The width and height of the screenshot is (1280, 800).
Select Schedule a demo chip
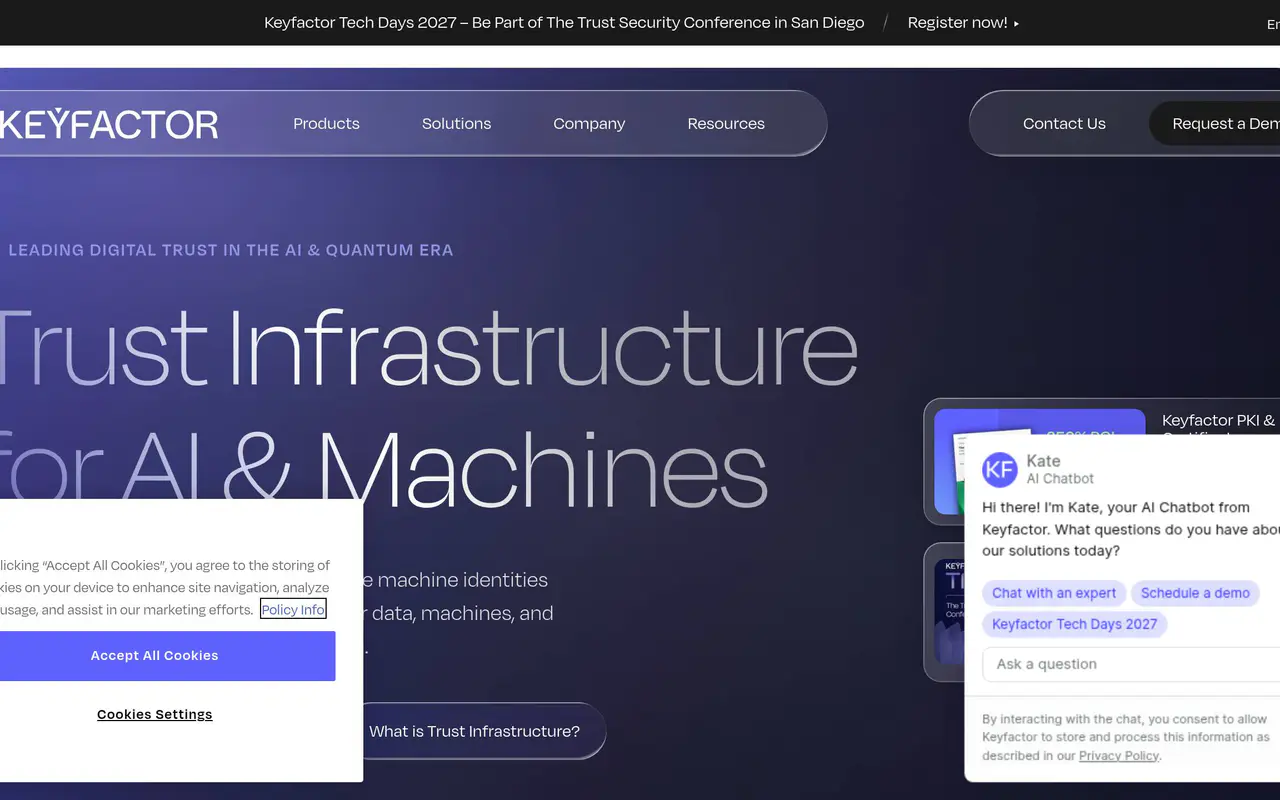pyautogui.click(x=1195, y=593)
